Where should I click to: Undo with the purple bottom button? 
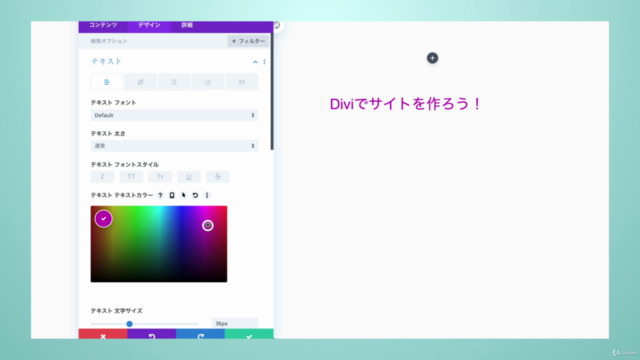point(152,334)
